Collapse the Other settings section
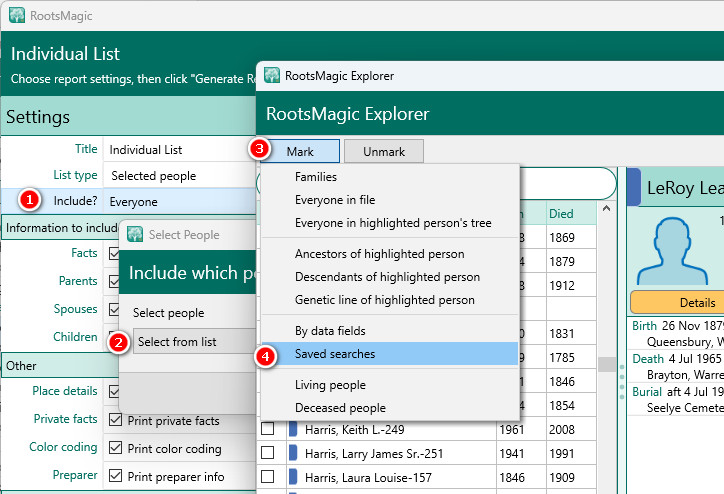724x494 pixels. pyautogui.click(x=60, y=365)
